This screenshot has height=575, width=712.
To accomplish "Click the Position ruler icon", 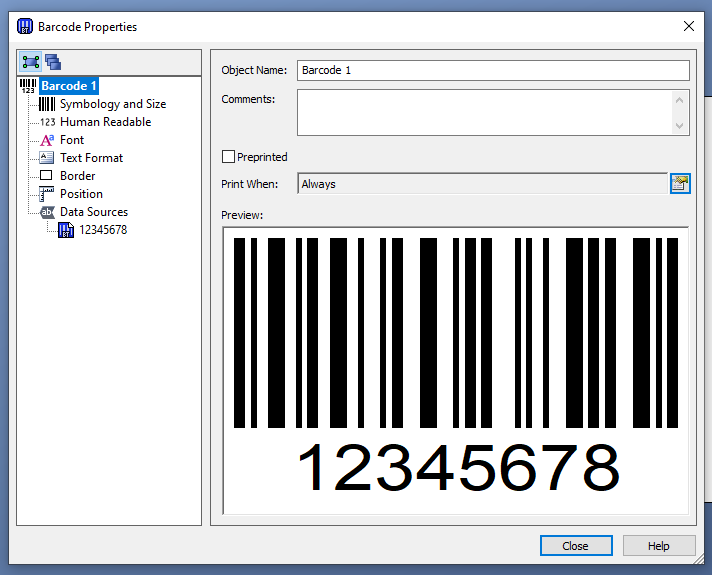I will pos(46,194).
